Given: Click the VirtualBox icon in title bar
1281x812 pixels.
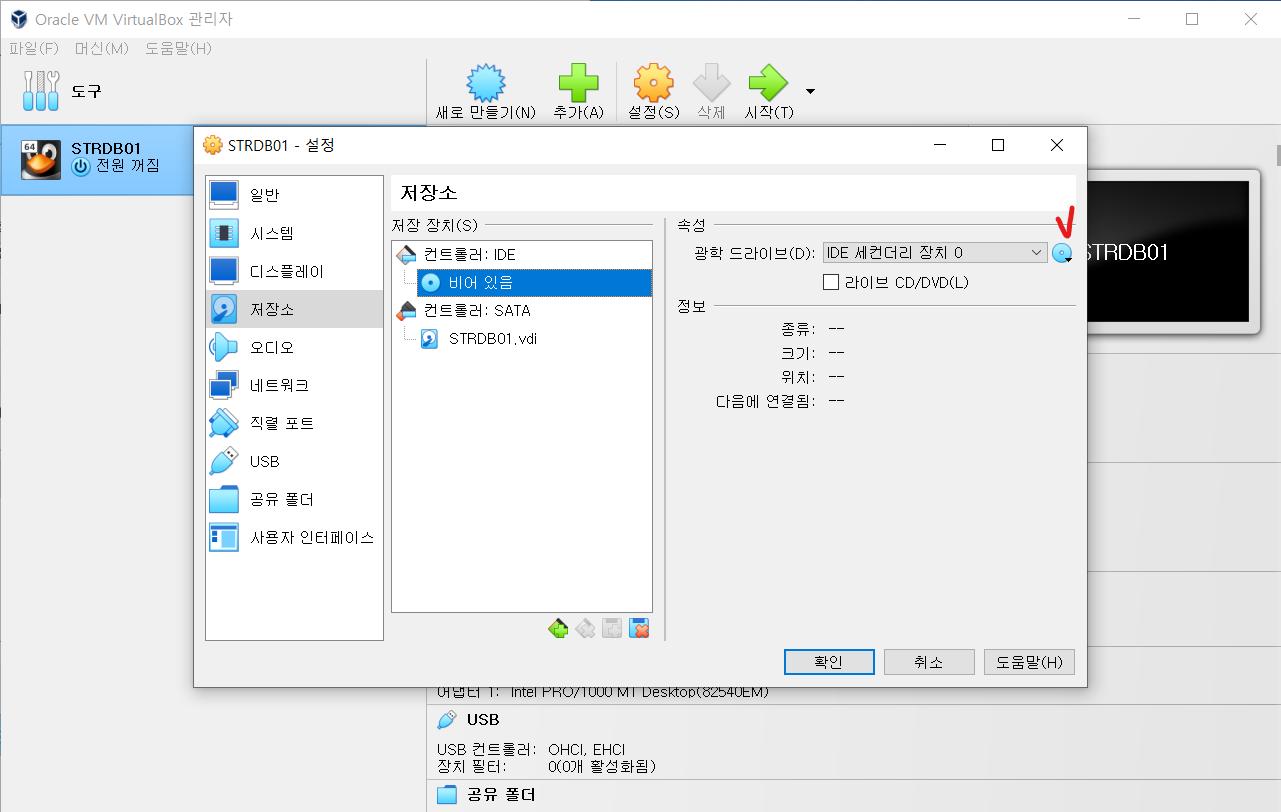Looking at the screenshot, I should pos(17,19).
